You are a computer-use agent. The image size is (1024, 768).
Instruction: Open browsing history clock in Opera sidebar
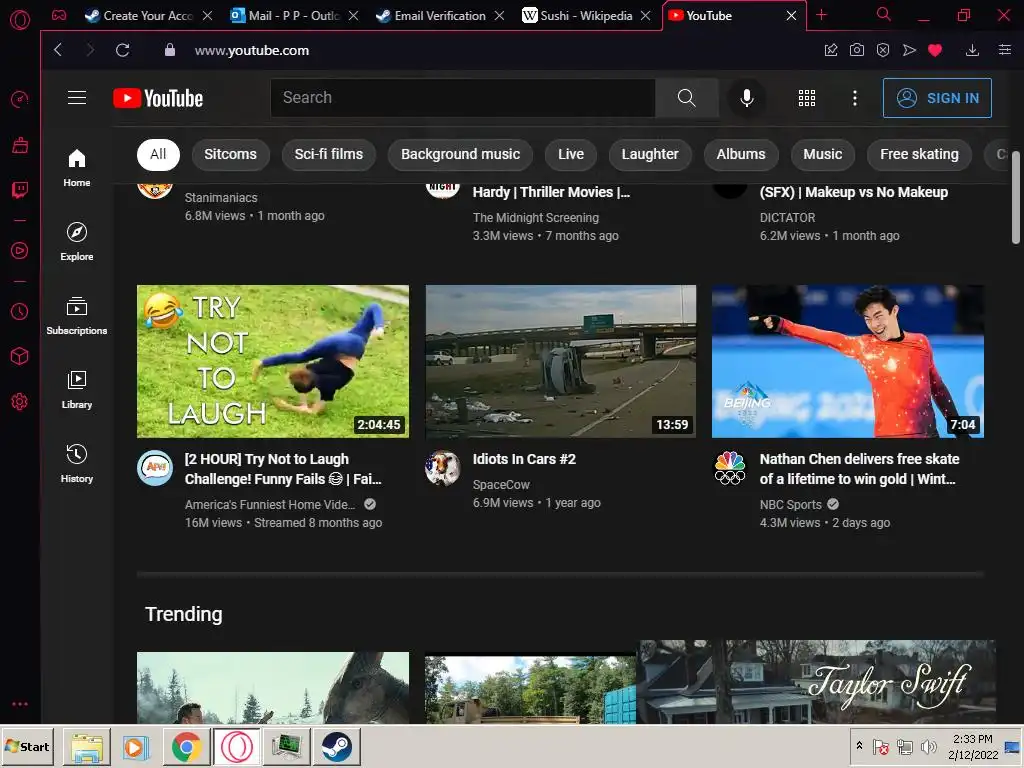click(x=20, y=312)
